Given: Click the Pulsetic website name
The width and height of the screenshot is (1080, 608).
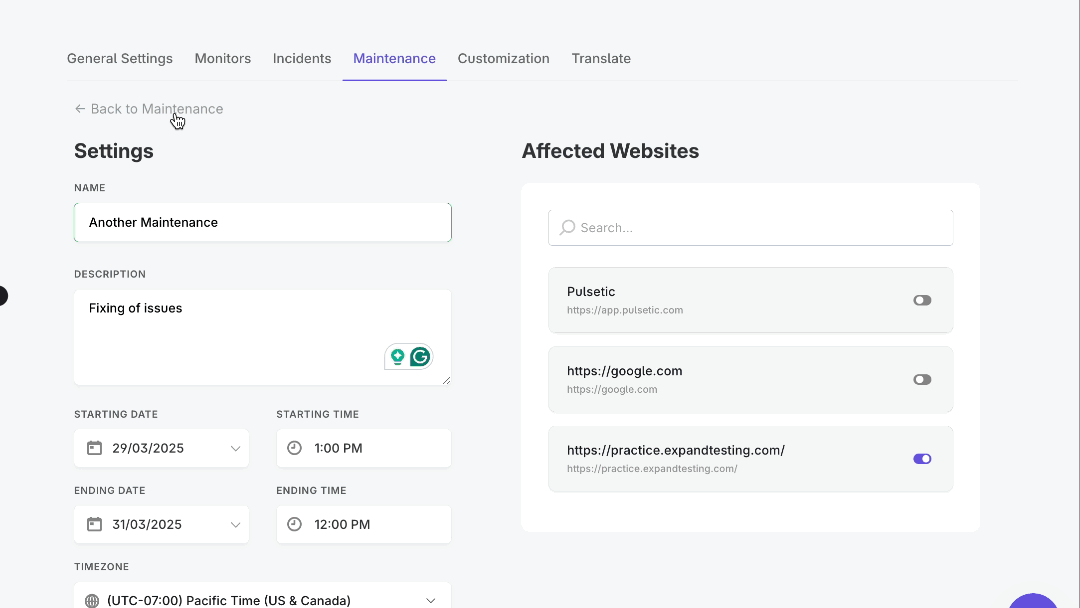Looking at the screenshot, I should [591, 292].
